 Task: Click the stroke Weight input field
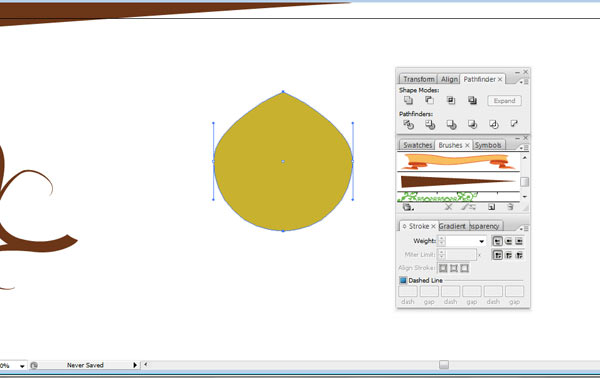click(x=461, y=241)
